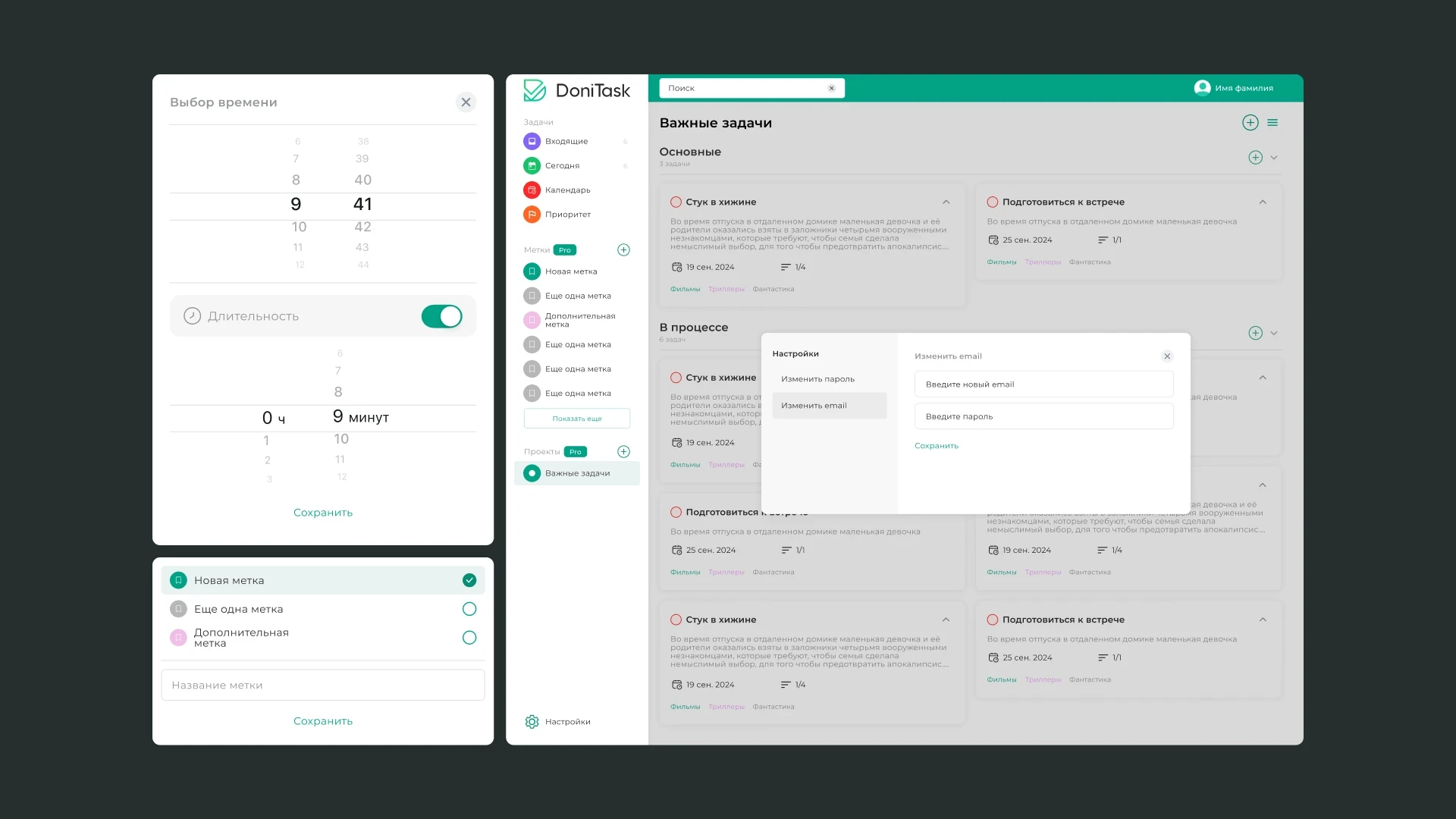
Task: Select the Еще одна метка radio circle
Action: 469,609
